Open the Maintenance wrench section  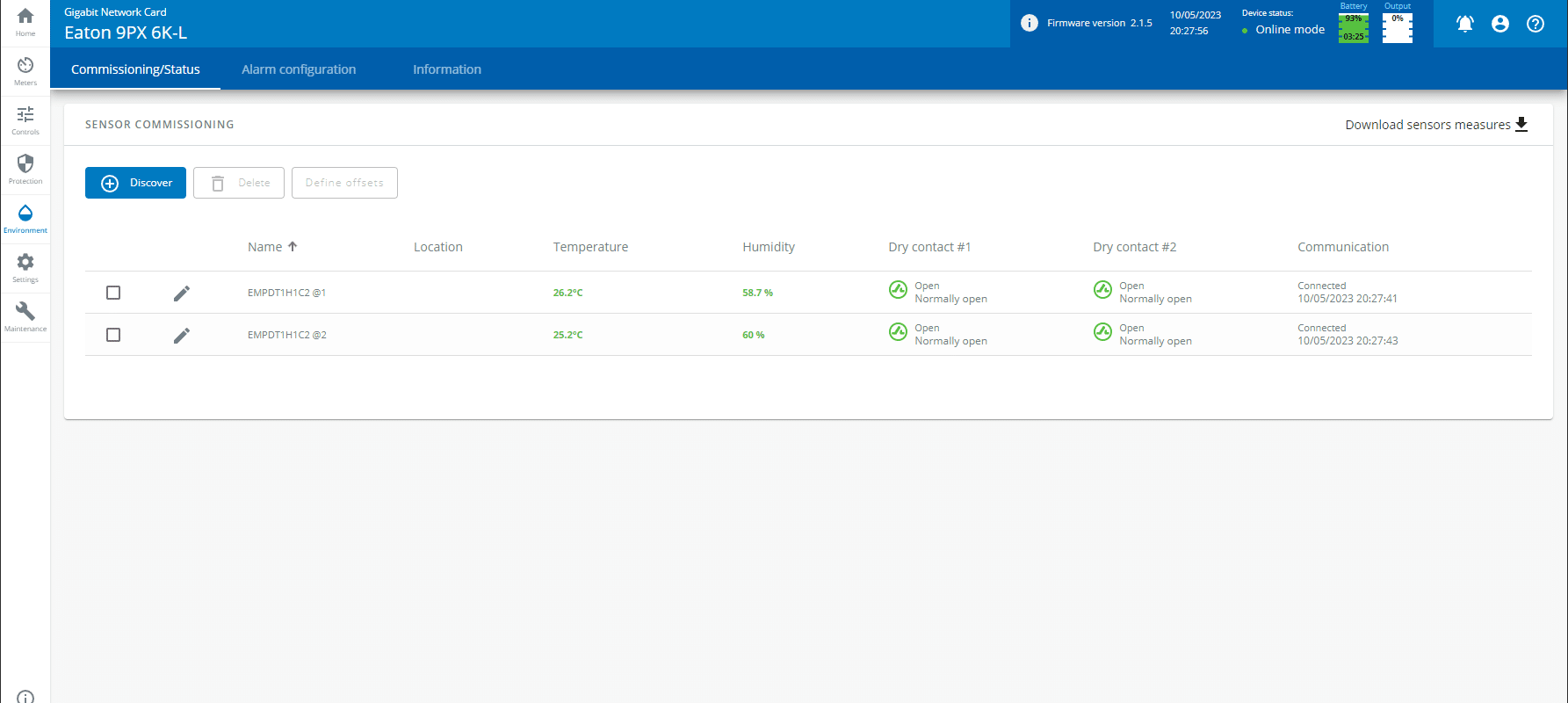(25, 318)
